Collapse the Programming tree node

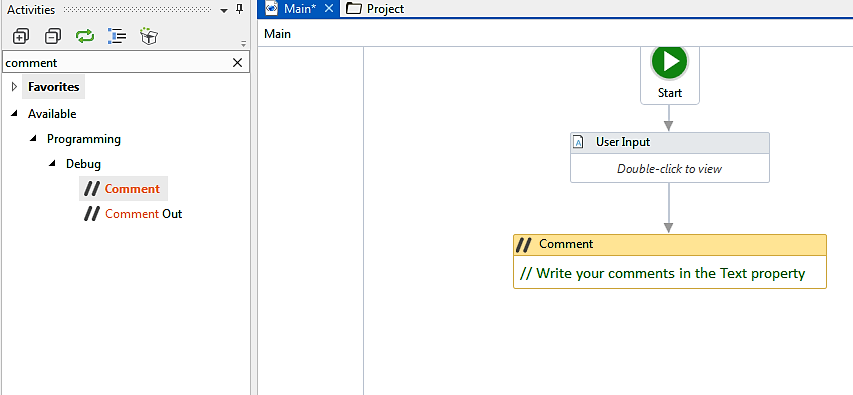(x=34, y=138)
